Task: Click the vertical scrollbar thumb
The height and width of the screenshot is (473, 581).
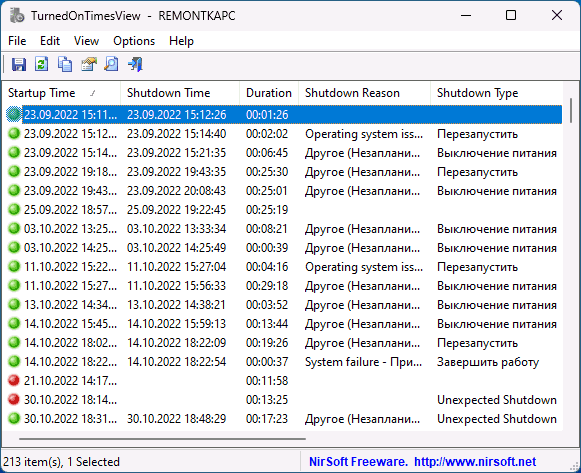Action: pyautogui.click(x=571, y=110)
